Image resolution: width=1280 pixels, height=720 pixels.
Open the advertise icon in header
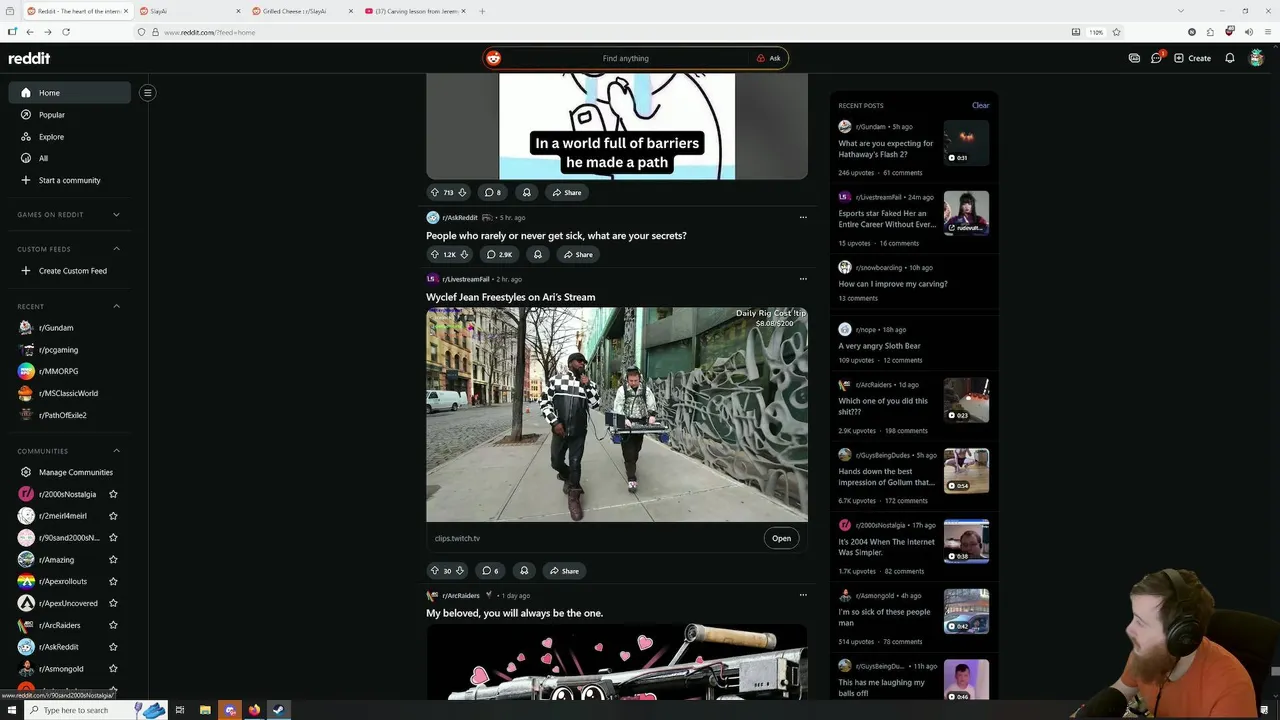tap(1134, 58)
